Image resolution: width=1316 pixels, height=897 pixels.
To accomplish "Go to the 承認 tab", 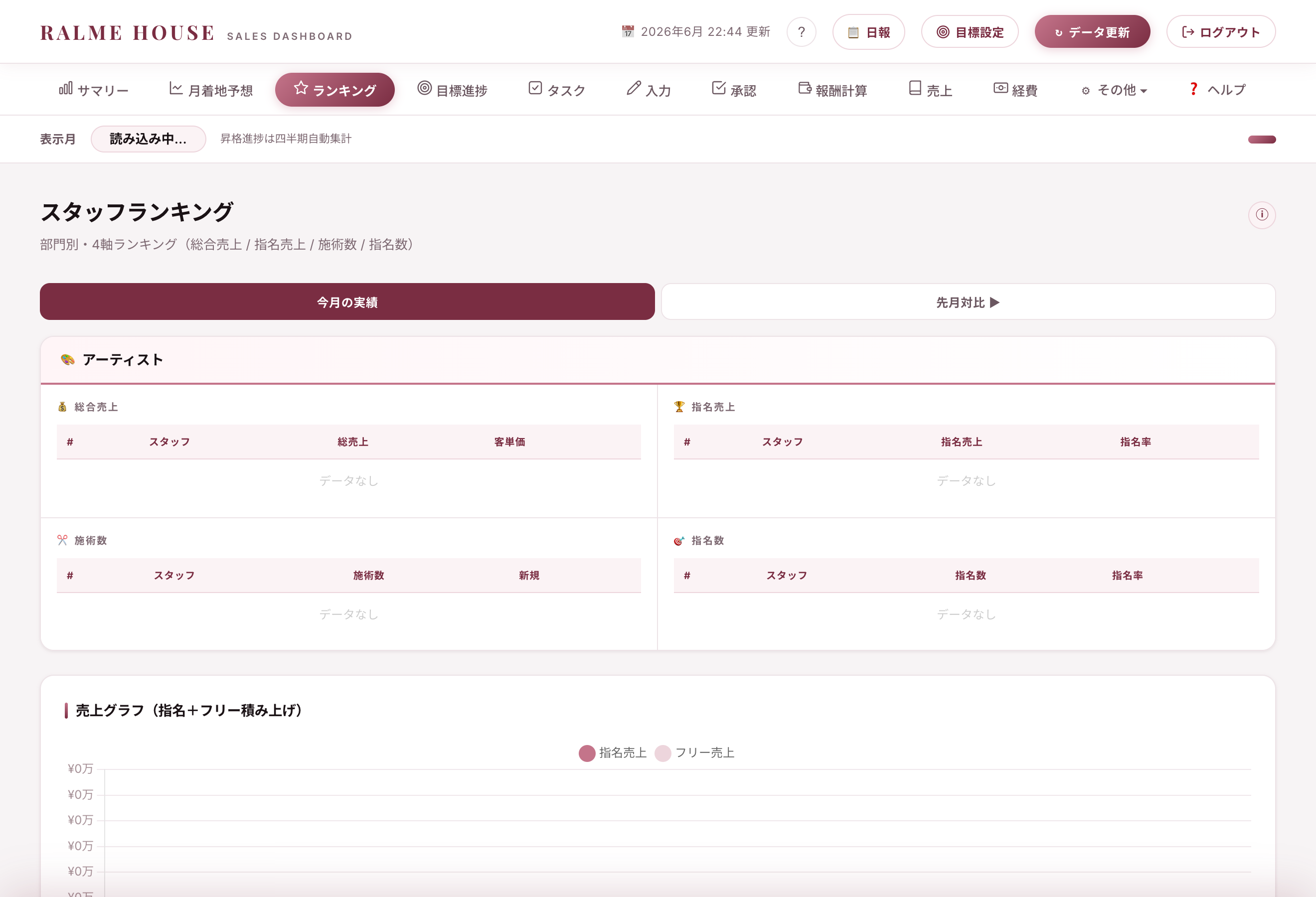I will [734, 90].
